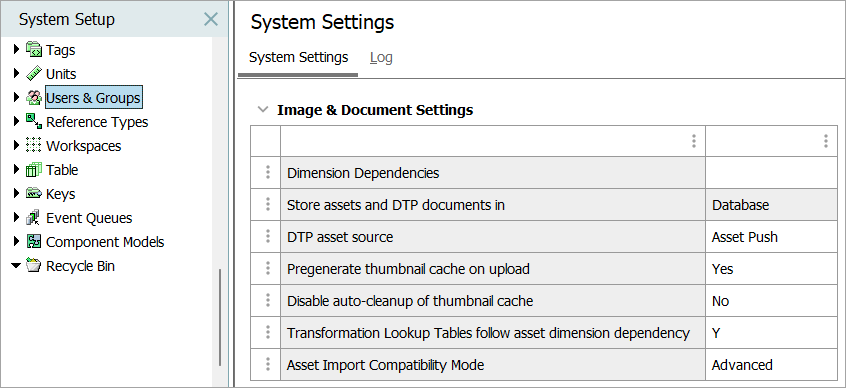Select Component Models tree item

click(105, 242)
